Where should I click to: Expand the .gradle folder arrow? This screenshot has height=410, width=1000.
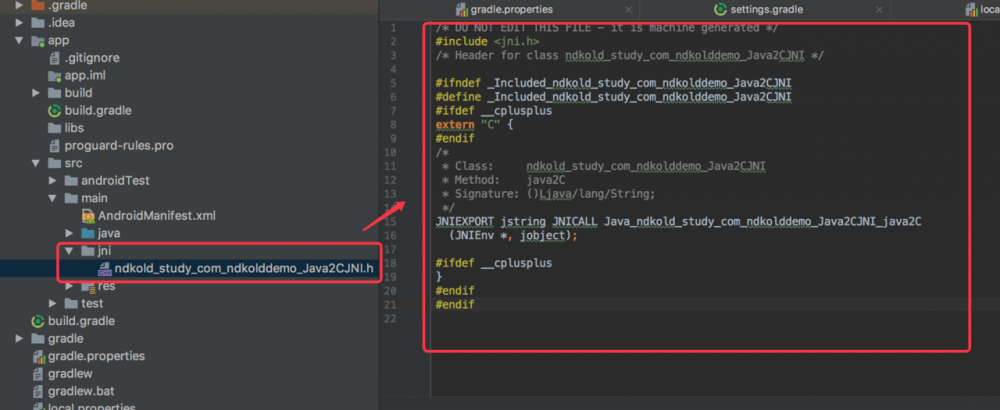point(19,5)
